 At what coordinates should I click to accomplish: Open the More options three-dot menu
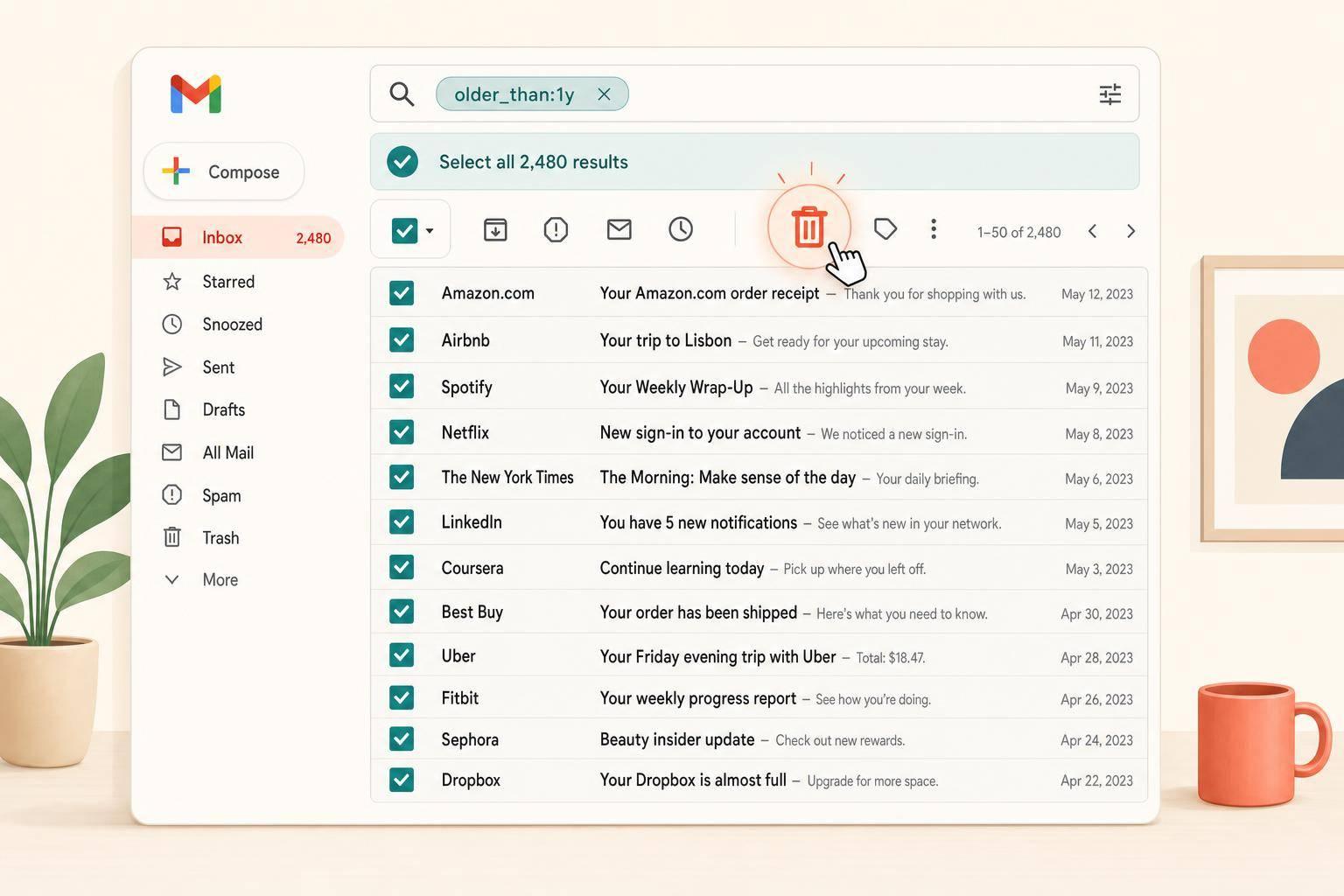tap(934, 229)
